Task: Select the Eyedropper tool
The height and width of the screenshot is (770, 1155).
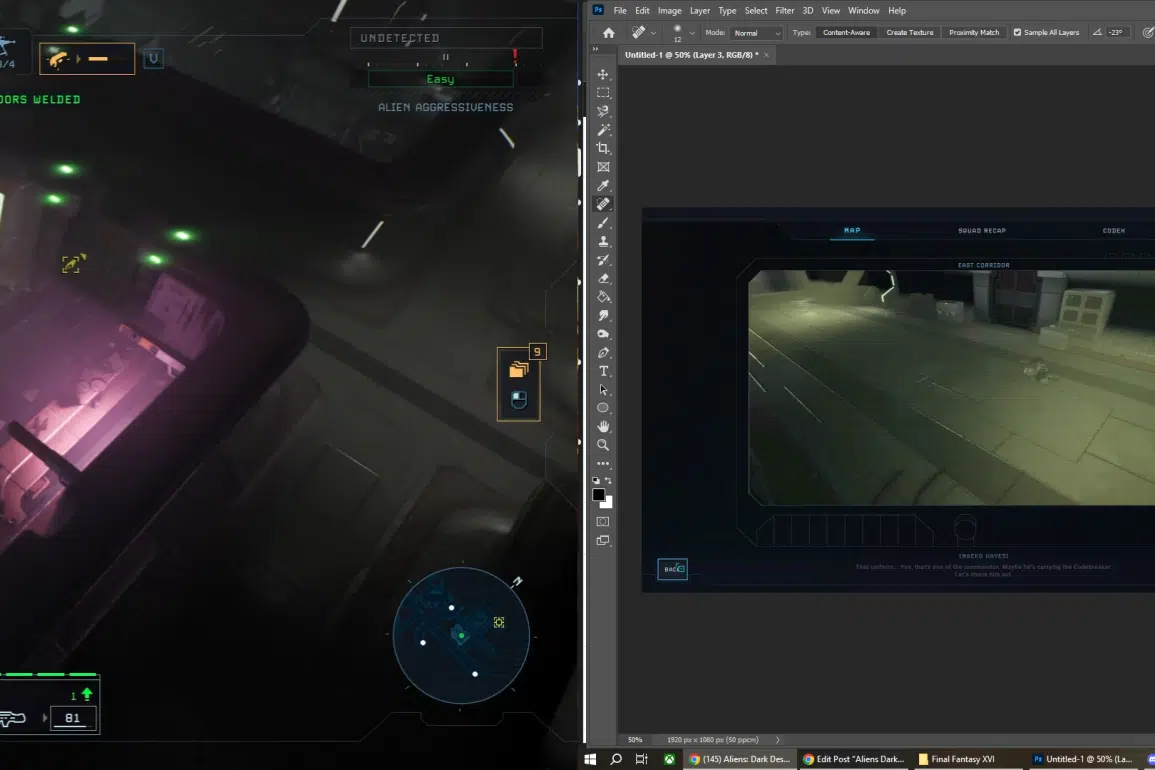Action: coord(603,186)
